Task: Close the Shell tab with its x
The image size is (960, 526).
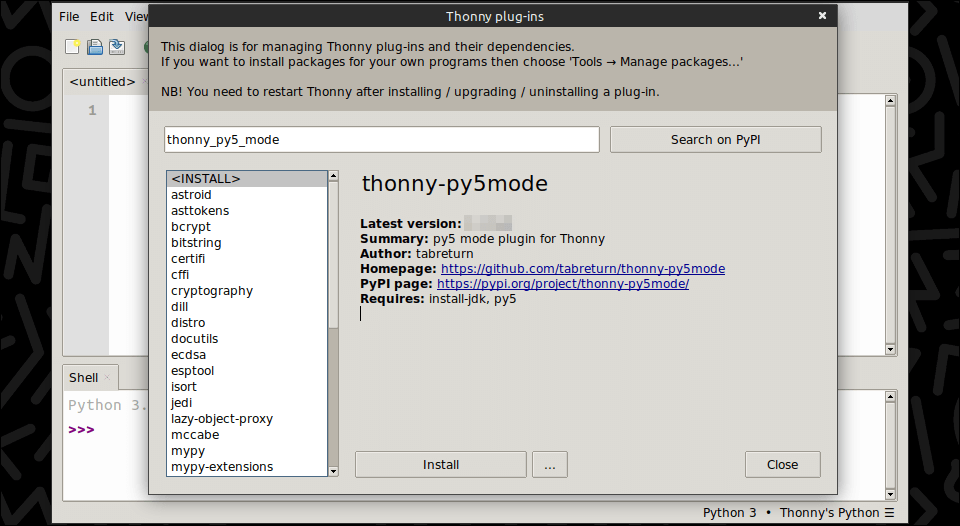Action: click(x=107, y=377)
